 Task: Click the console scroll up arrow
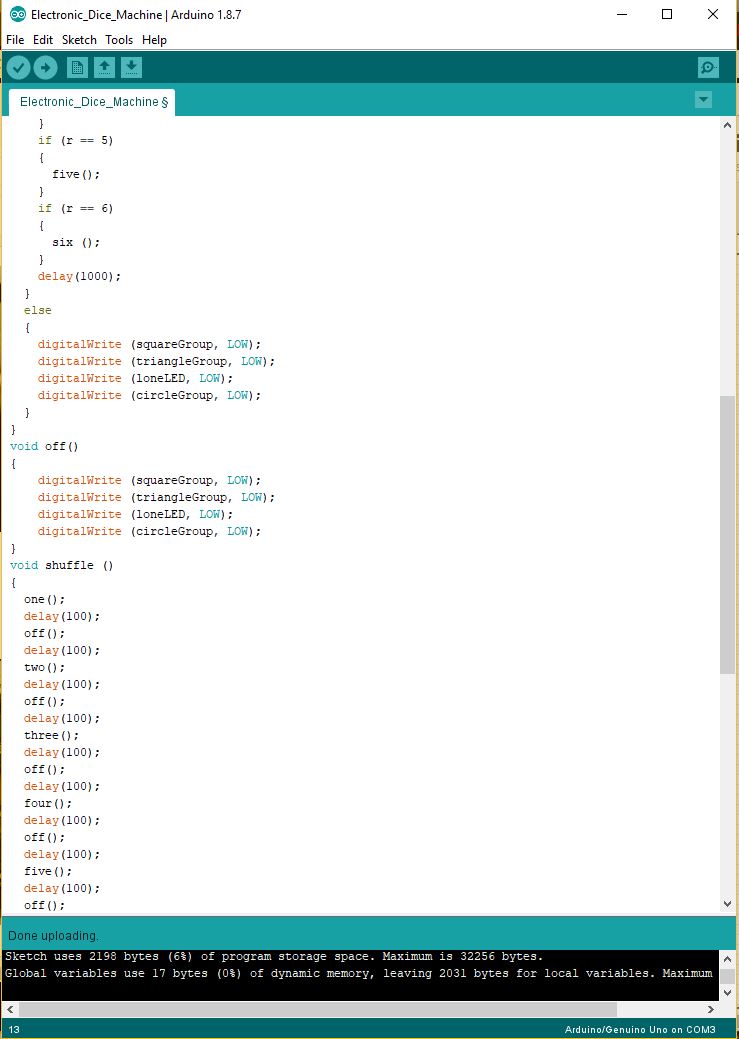point(727,959)
